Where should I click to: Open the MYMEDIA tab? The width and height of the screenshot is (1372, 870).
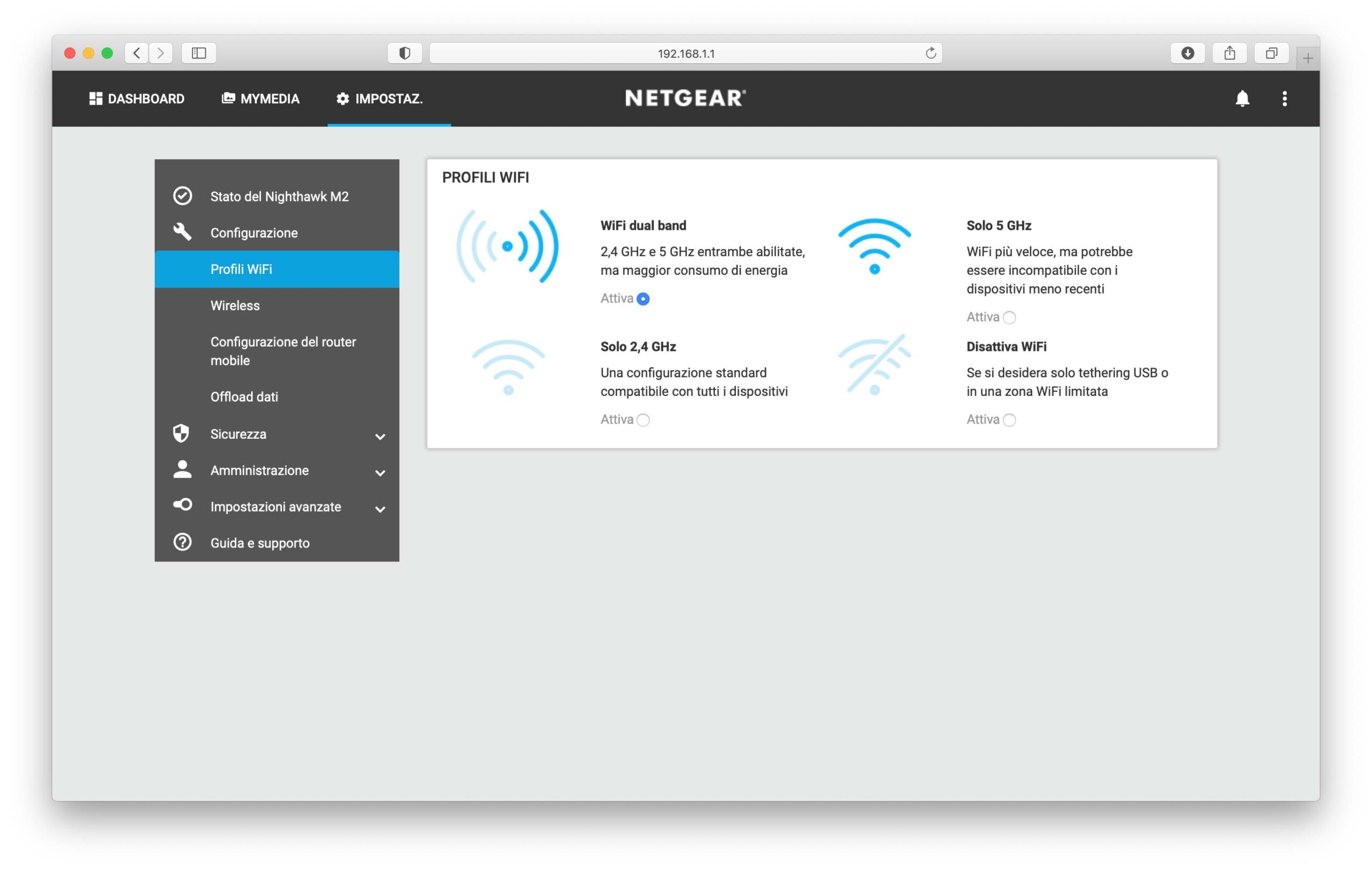pyautogui.click(x=260, y=99)
